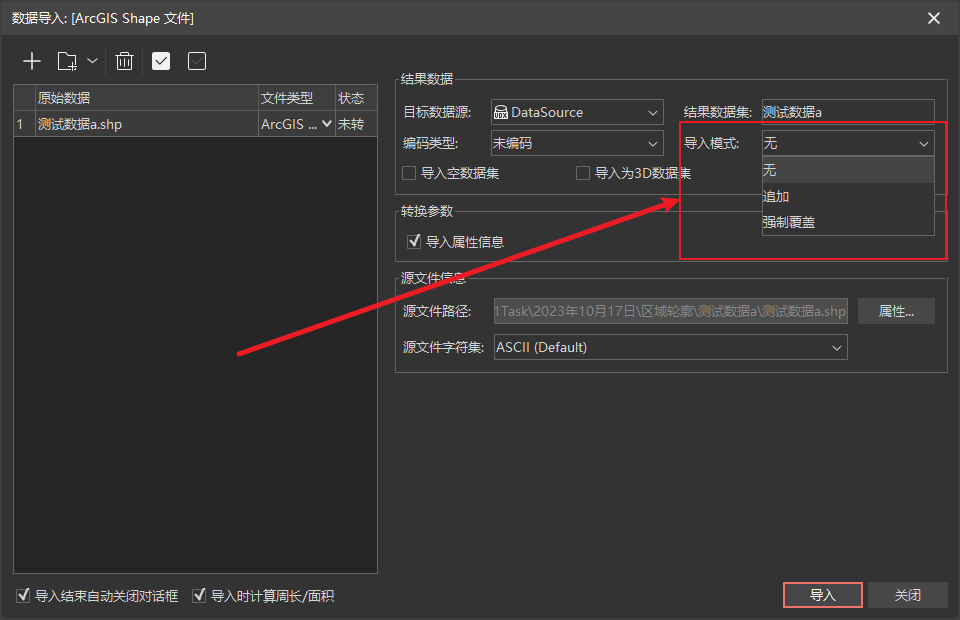Uncheck the 导入属性信息 checkbox
960x620 pixels.
[414, 242]
